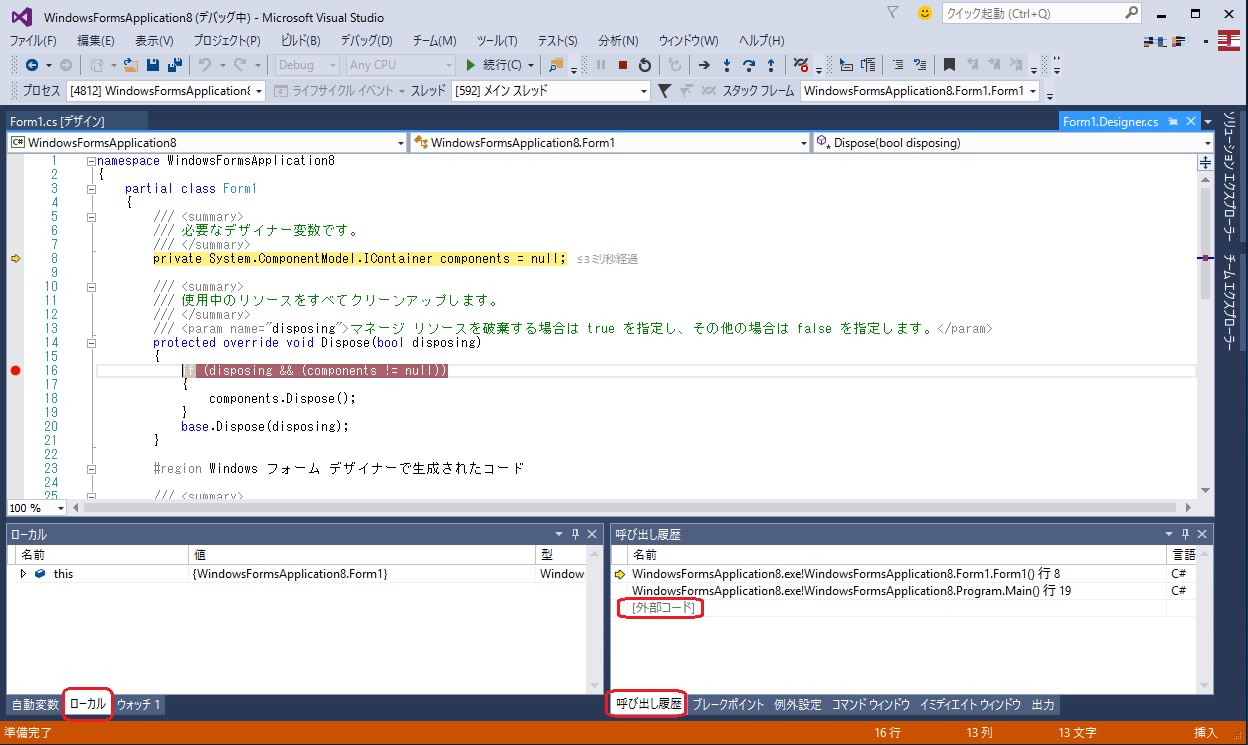This screenshot has width=1248, height=745.
Task: Expand the 'this' variable in Locals
Action: click(x=23, y=574)
